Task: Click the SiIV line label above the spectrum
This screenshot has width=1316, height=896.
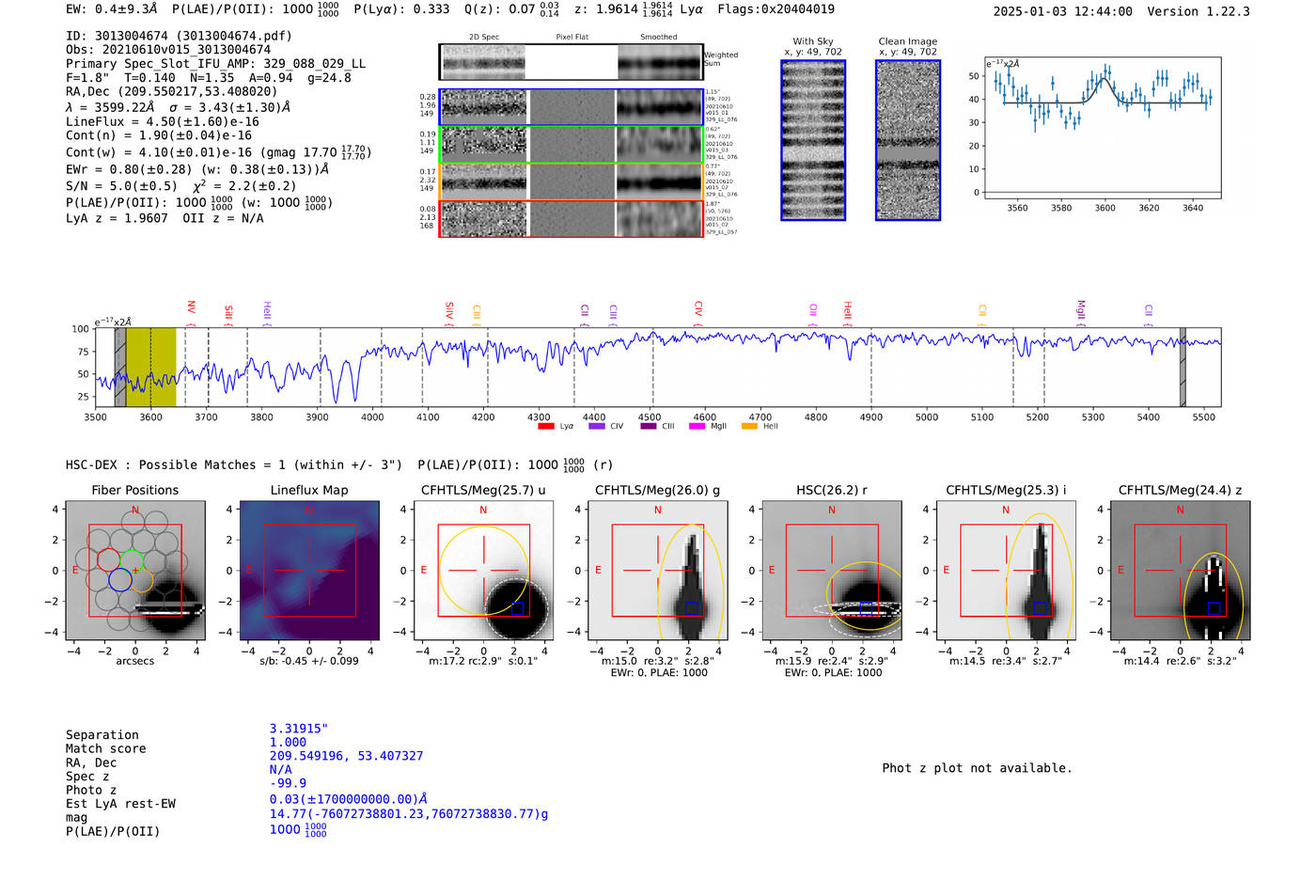Action: tap(449, 309)
